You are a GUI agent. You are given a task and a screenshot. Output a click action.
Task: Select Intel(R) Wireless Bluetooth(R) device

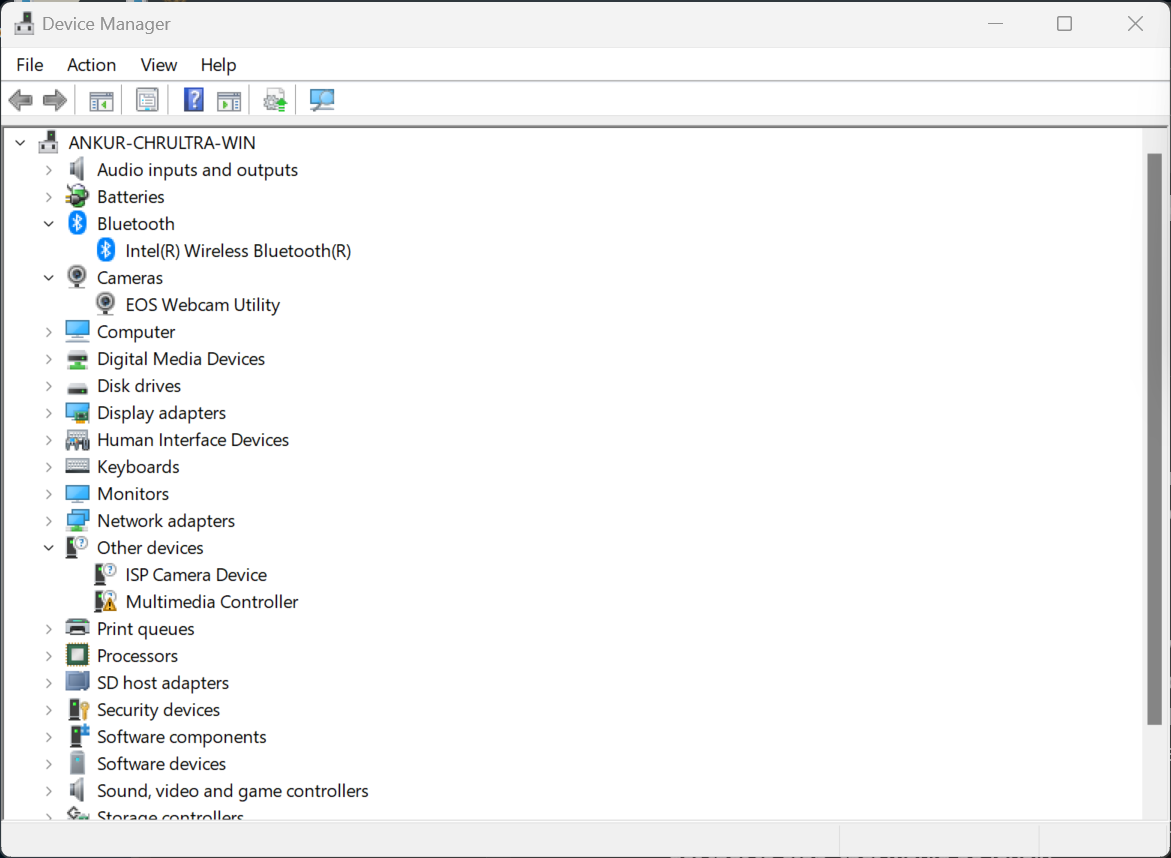tap(238, 251)
